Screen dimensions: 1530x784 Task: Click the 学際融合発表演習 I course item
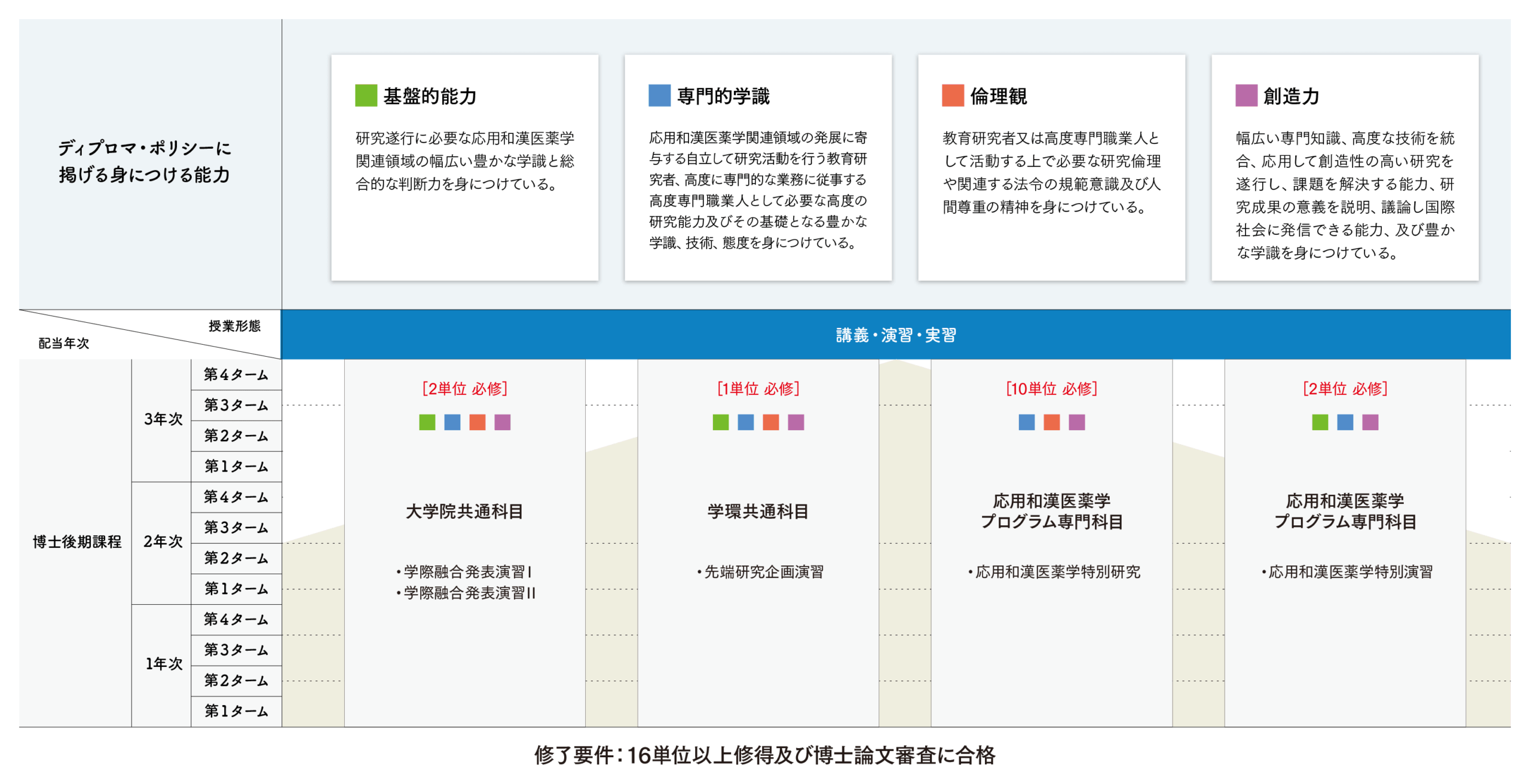(x=464, y=572)
